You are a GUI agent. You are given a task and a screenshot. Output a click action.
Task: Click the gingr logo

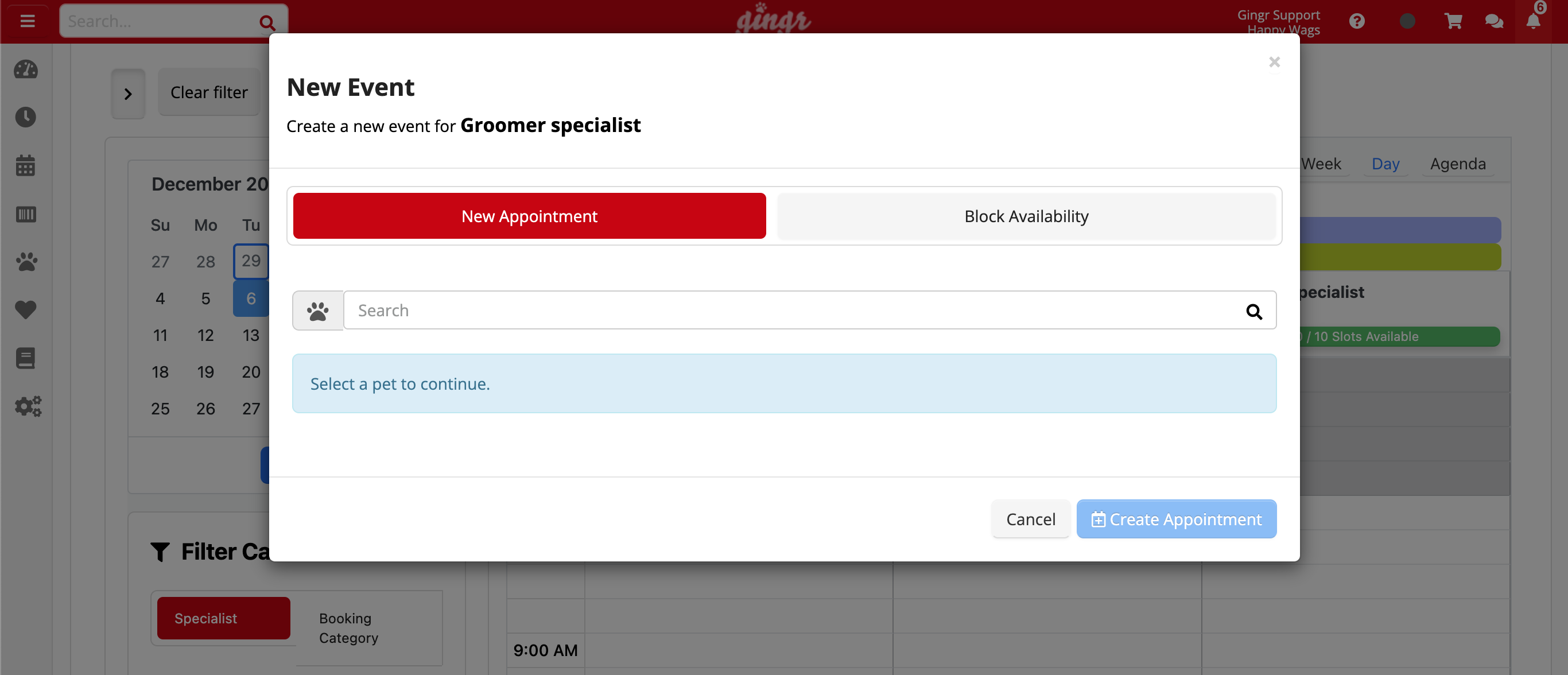click(x=773, y=20)
